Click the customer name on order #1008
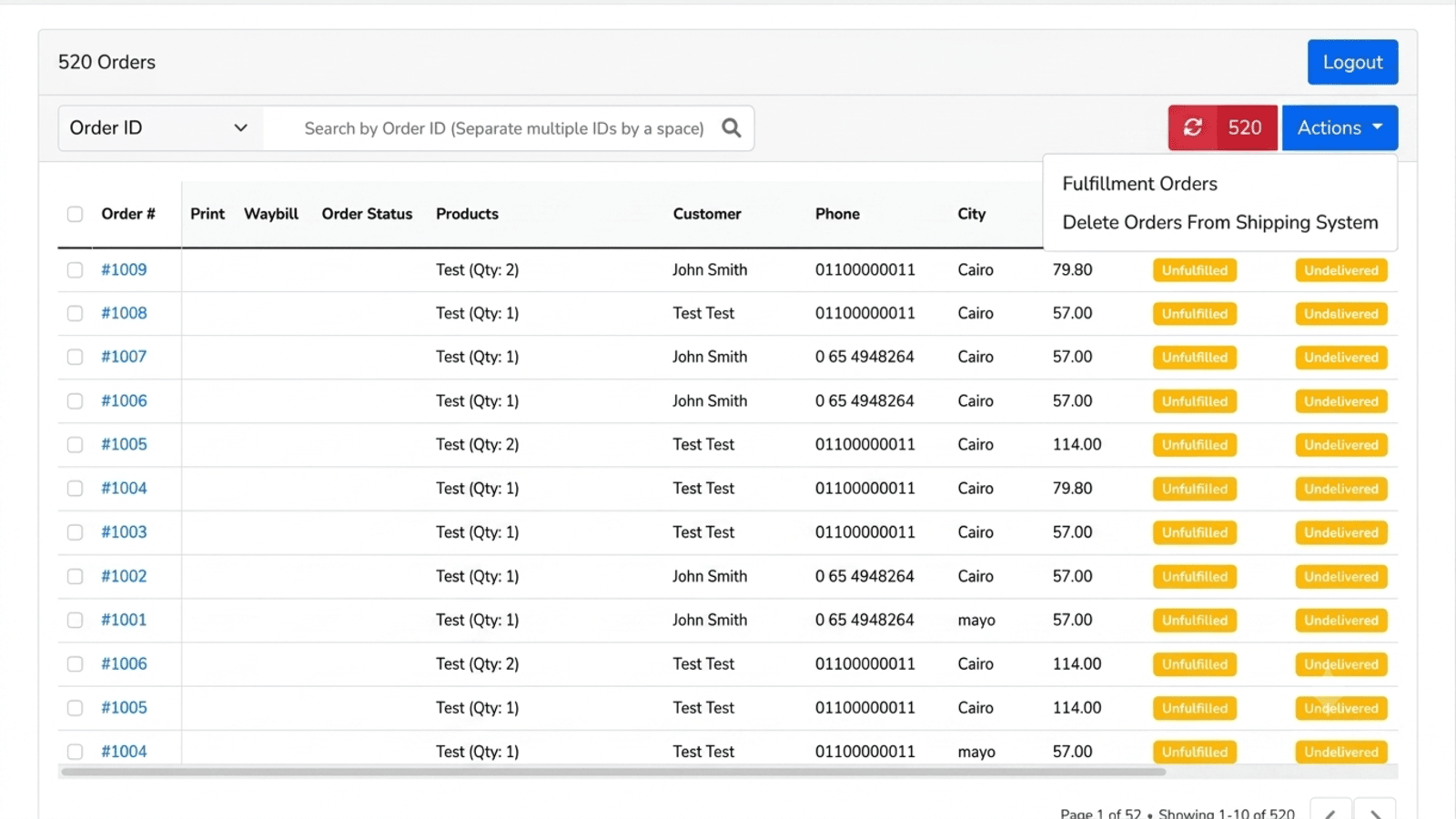1456x819 pixels. click(703, 313)
